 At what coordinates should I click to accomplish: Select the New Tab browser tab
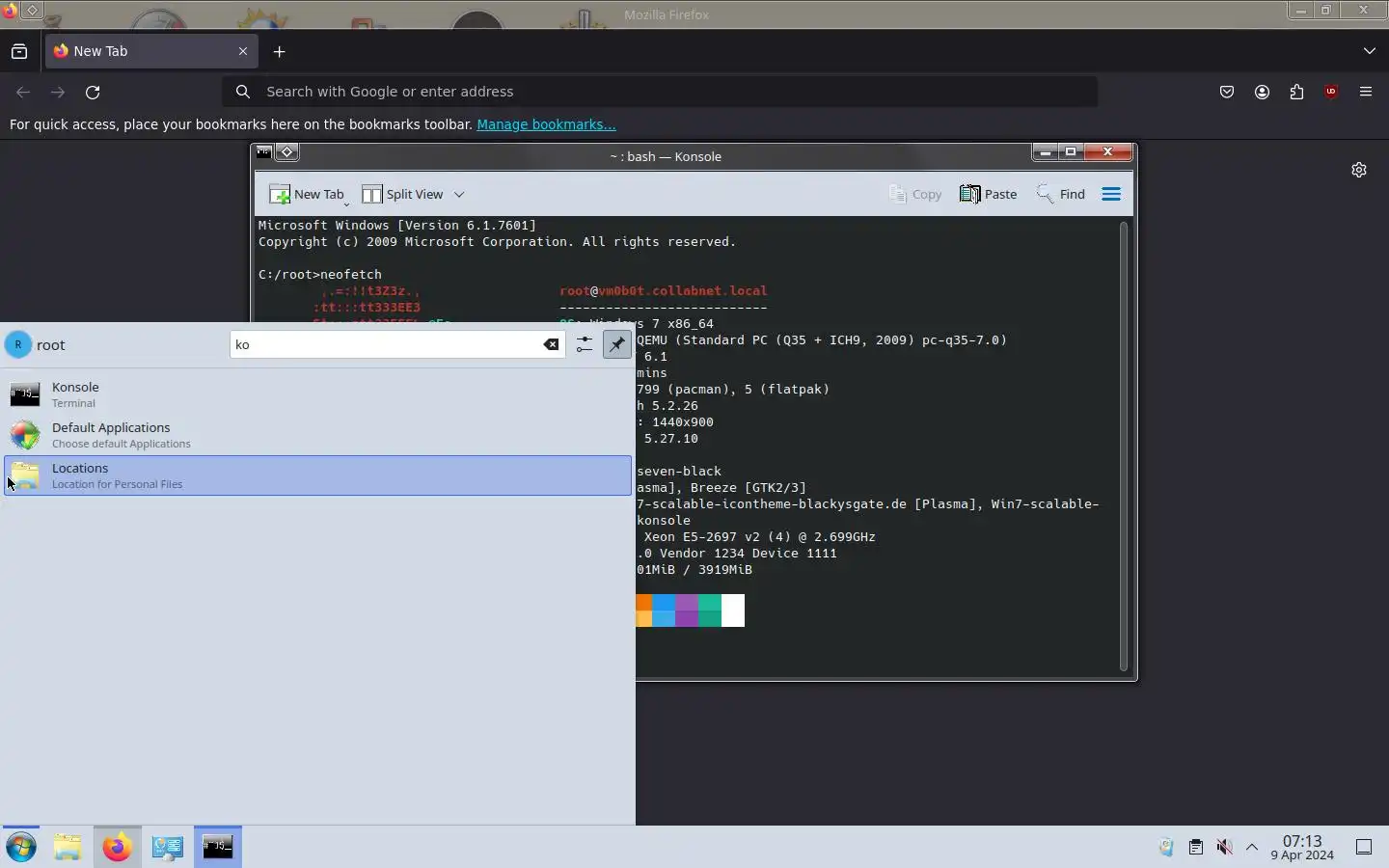coord(151,51)
